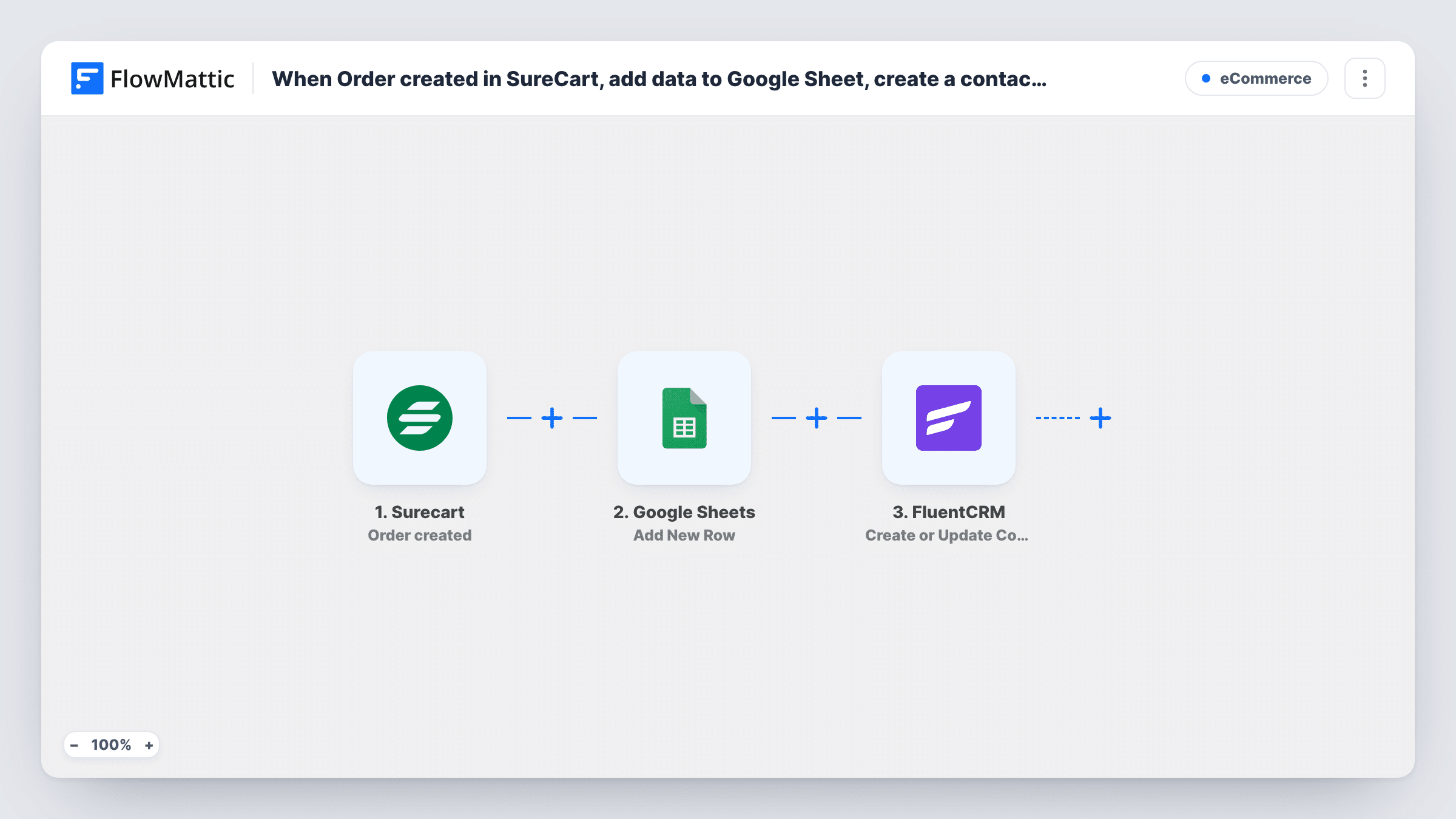Click the workflow title text

[659, 79]
